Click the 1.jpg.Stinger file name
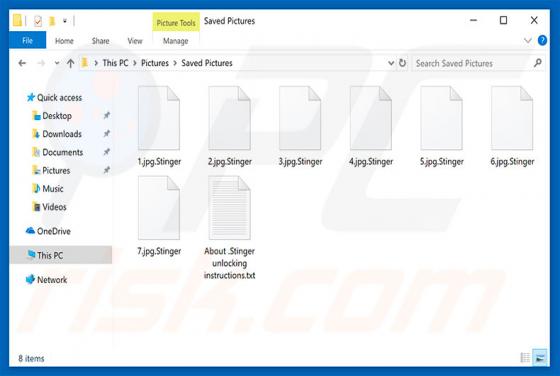 click(159, 161)
